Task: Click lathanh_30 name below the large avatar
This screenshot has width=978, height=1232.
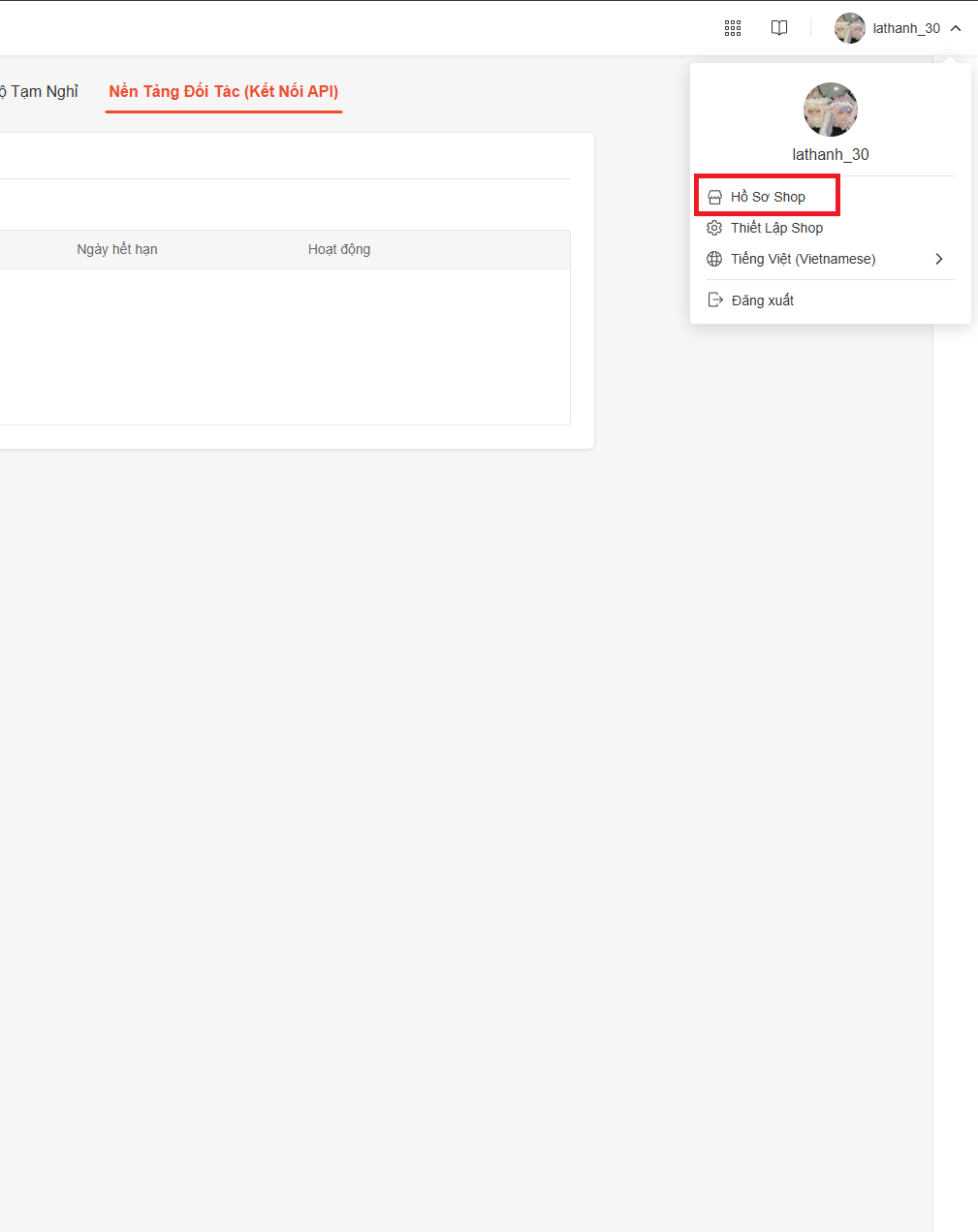Action: coord(831,154)
